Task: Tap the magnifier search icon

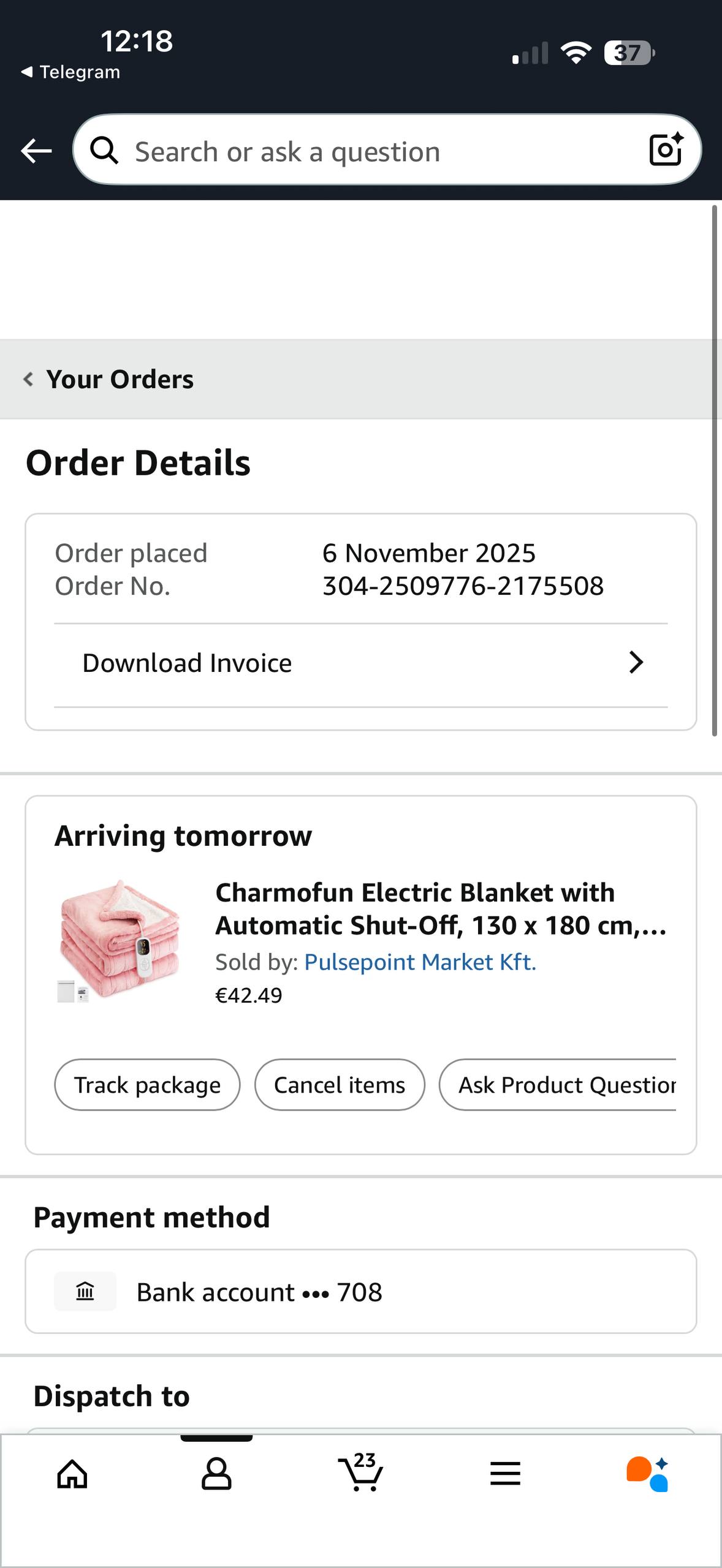Action: point(105,151)
